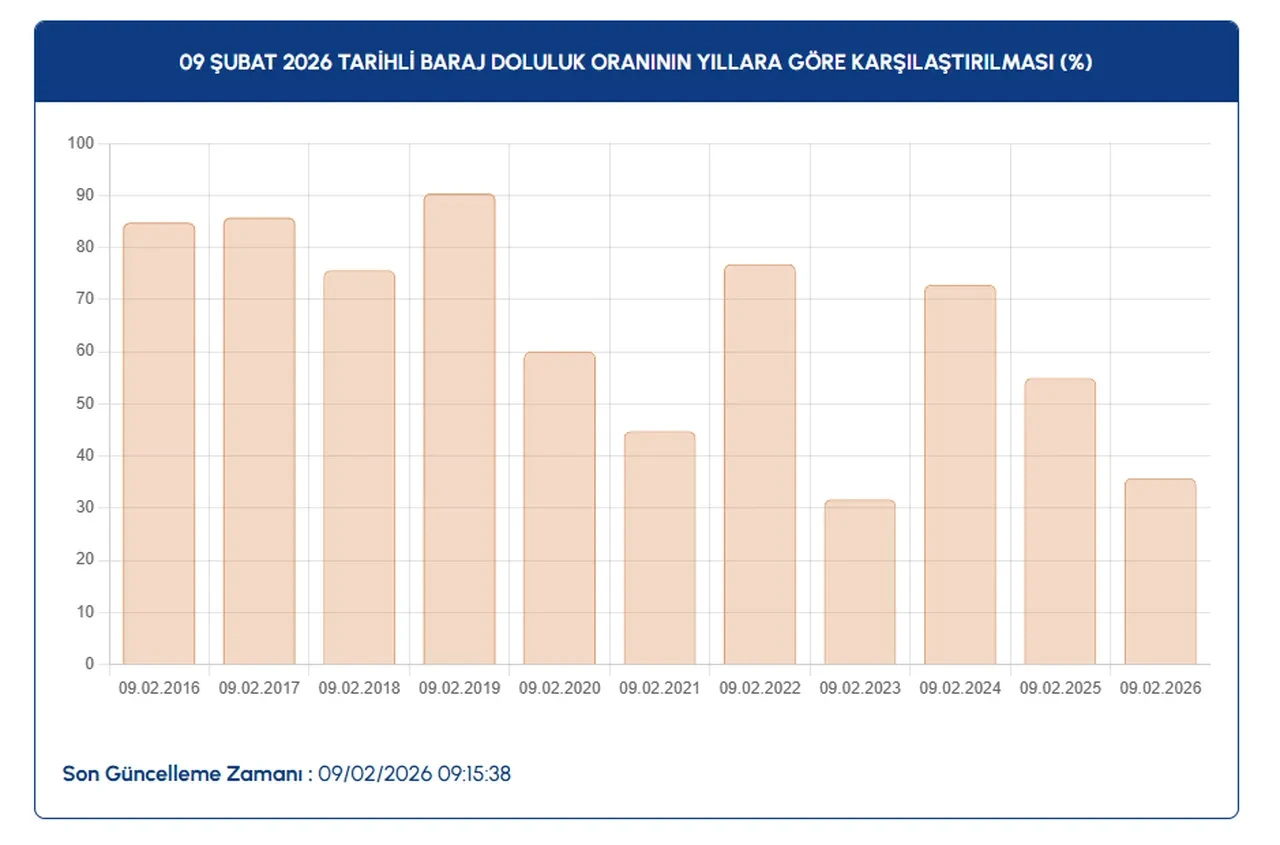Click the bar for 09.02.2022
This screenshot has height=845, width=1280.
click(x=759, y=465)
